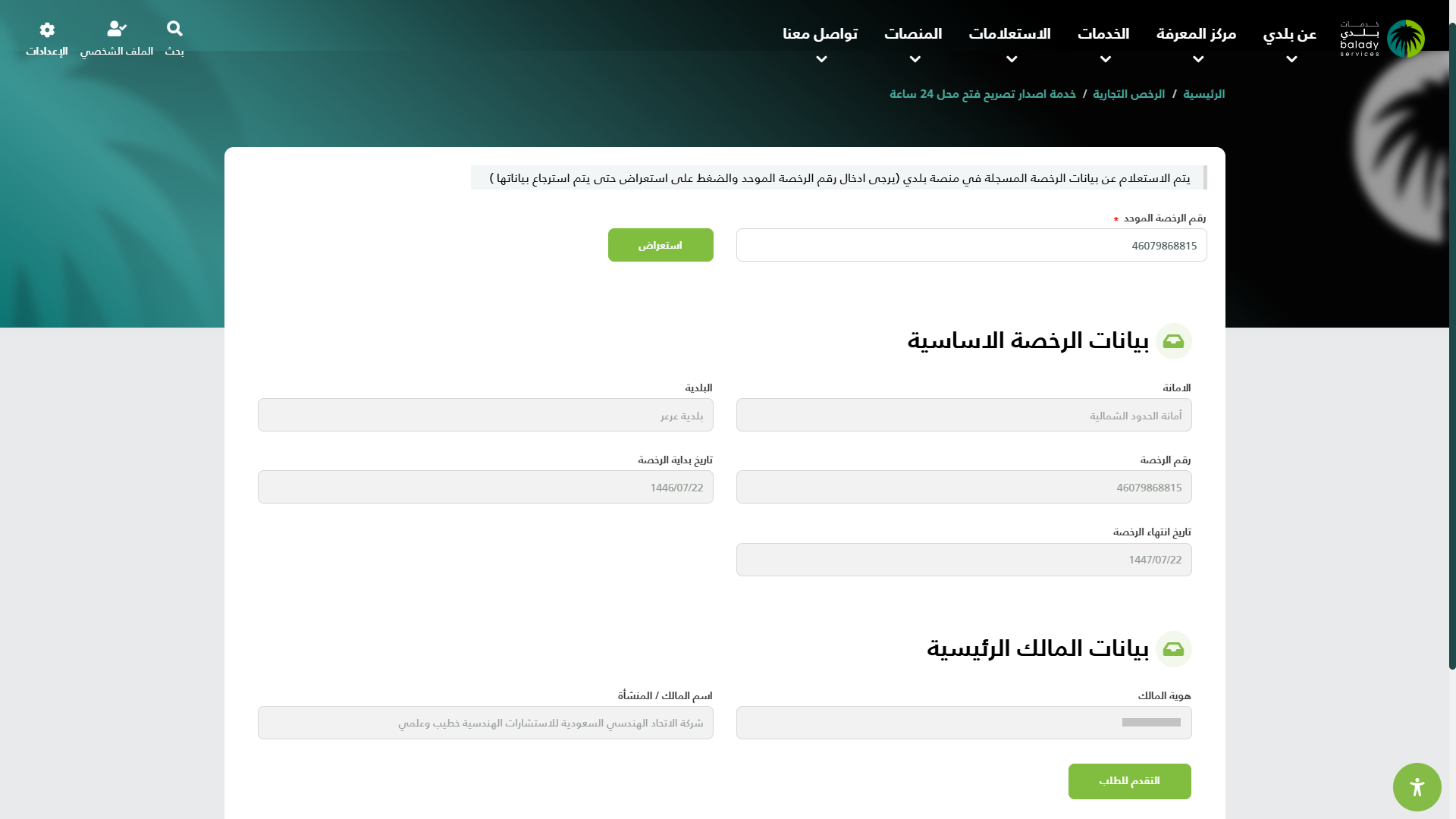Viewport: 1456px width, 819px height.
Task: Open the personal profile icon
Action: (116, 29)
